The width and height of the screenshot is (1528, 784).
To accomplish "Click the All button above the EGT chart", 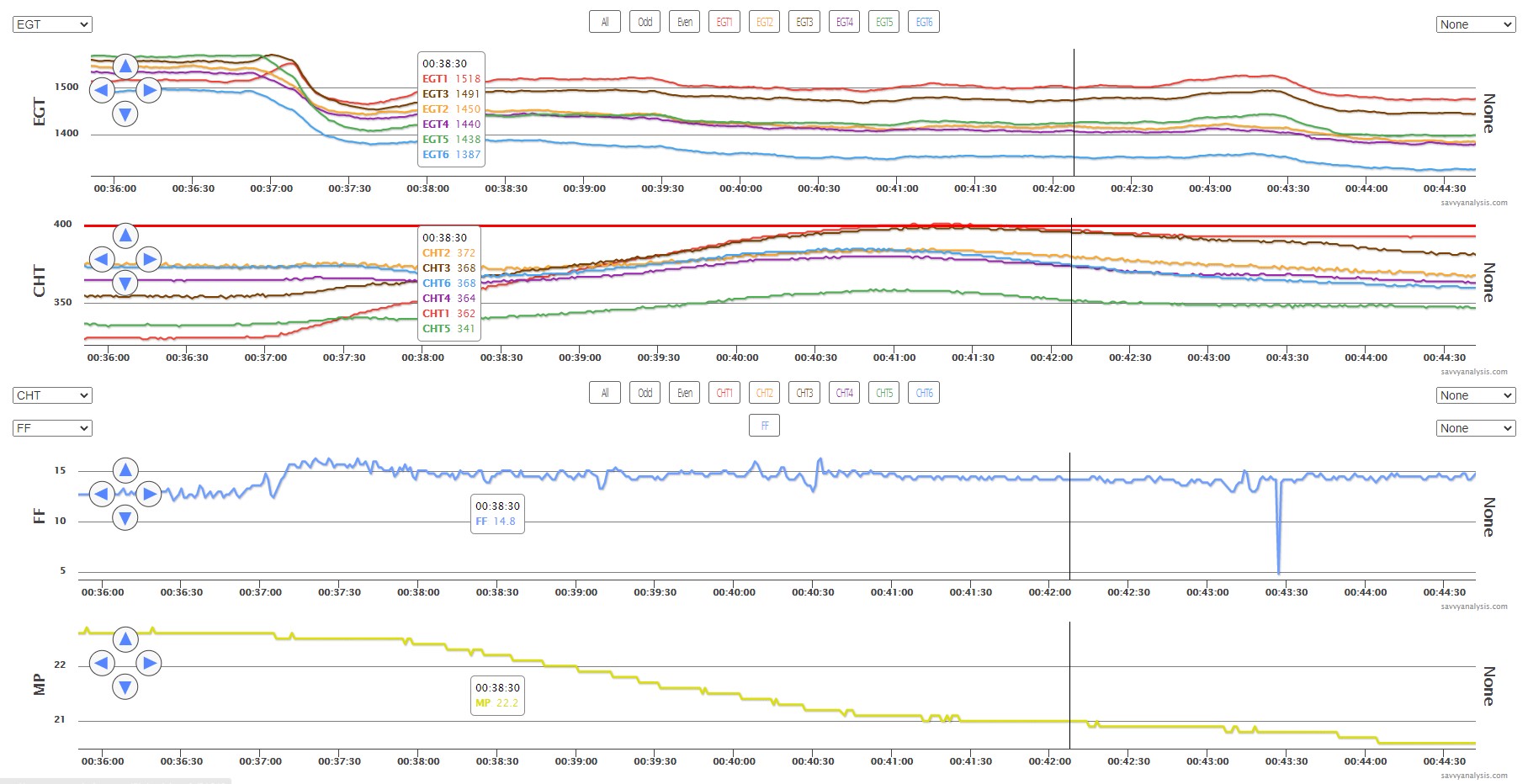I will click(x=604, y=23).
